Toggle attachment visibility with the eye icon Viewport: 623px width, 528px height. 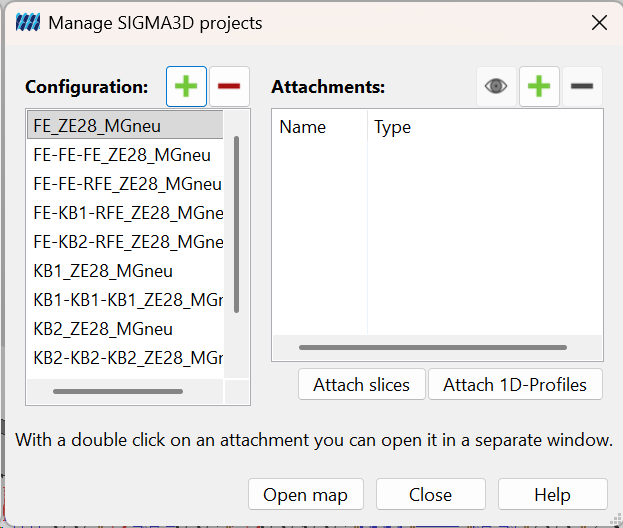496,86
